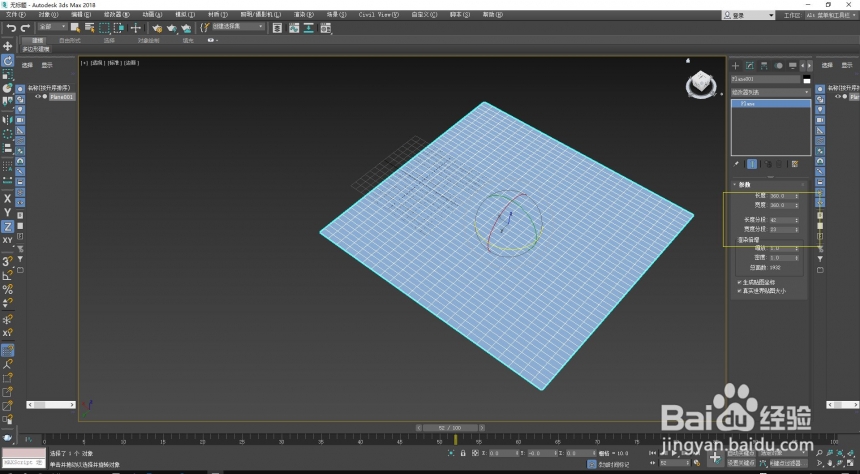This screenshot has width=860, height=474.
Task: Toggle the Generate Mapping Coords checkbox
Action: click(739, 282)
